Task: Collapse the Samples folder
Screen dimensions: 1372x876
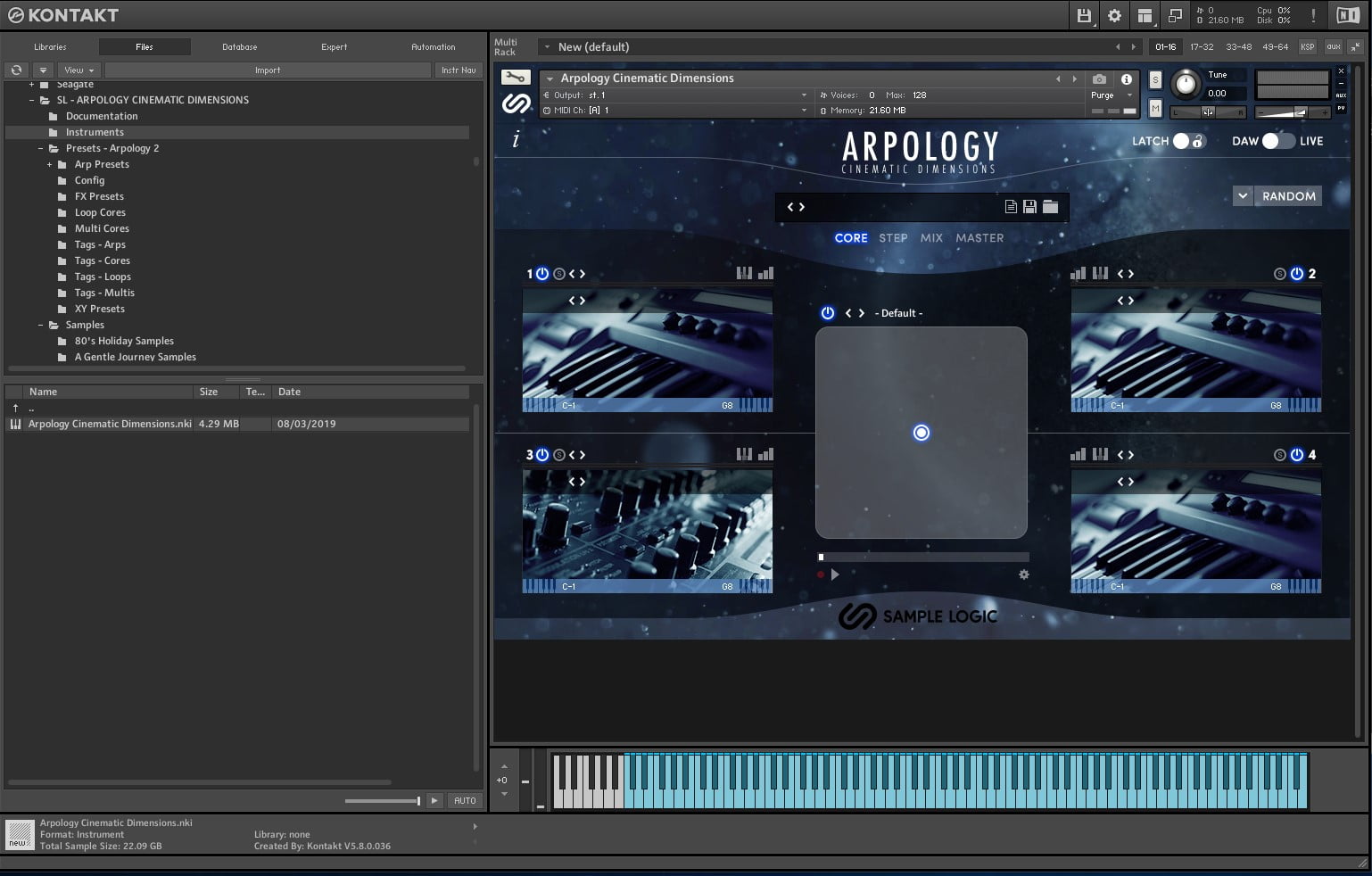Action: (x=41, y=325)
